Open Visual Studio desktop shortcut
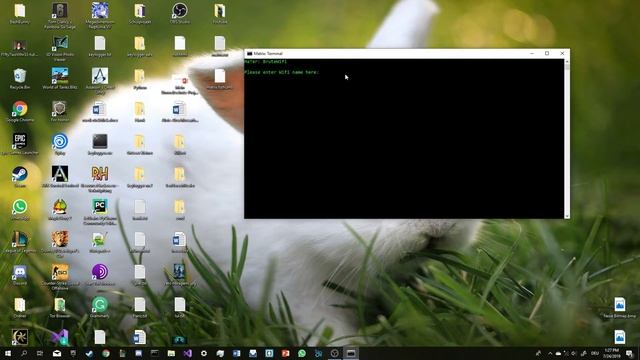Image resolution: width=640 pixels, height=360 pixels. (x=60, y=337)
